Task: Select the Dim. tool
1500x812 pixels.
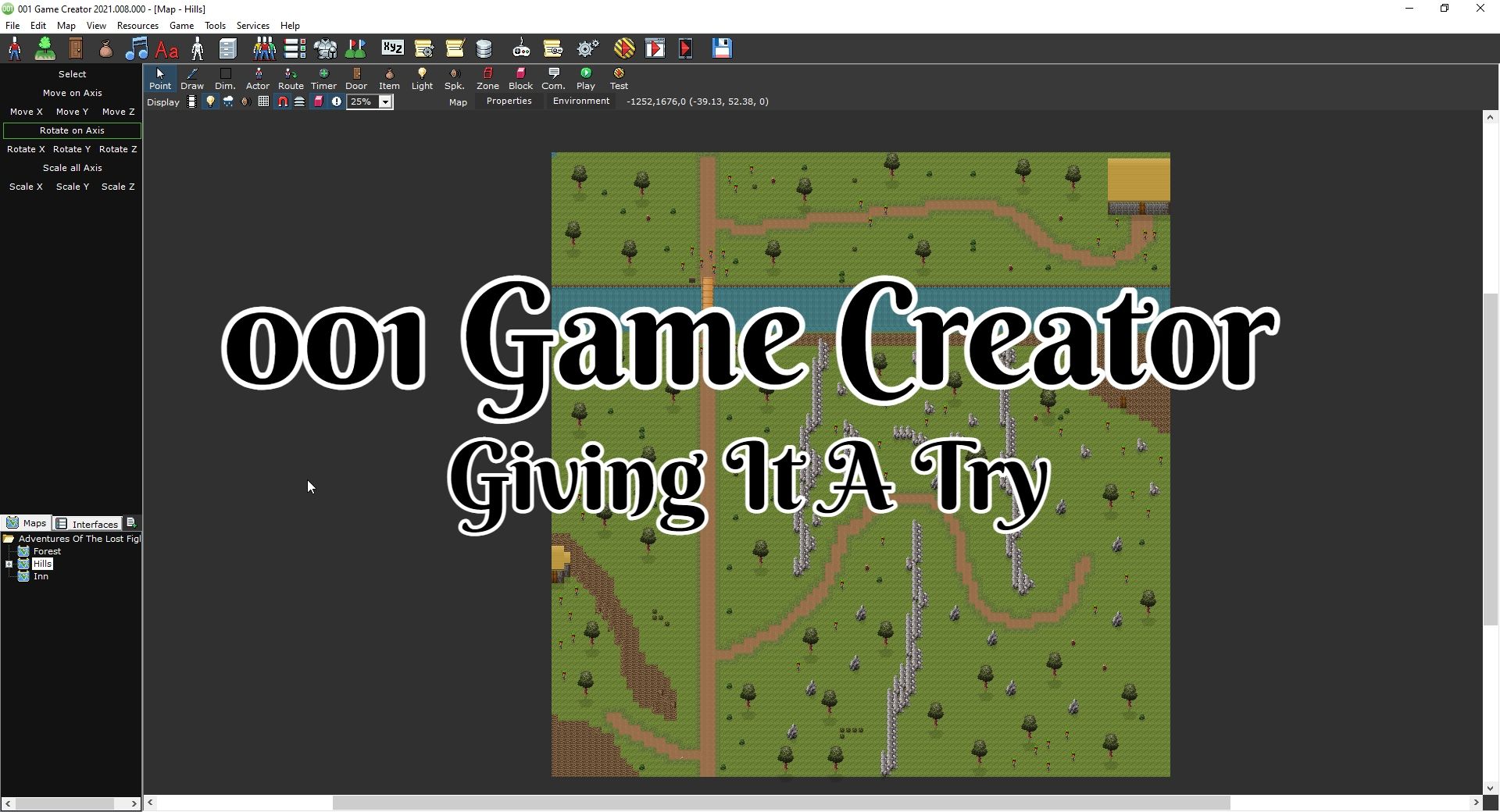Action: point(225,79)
